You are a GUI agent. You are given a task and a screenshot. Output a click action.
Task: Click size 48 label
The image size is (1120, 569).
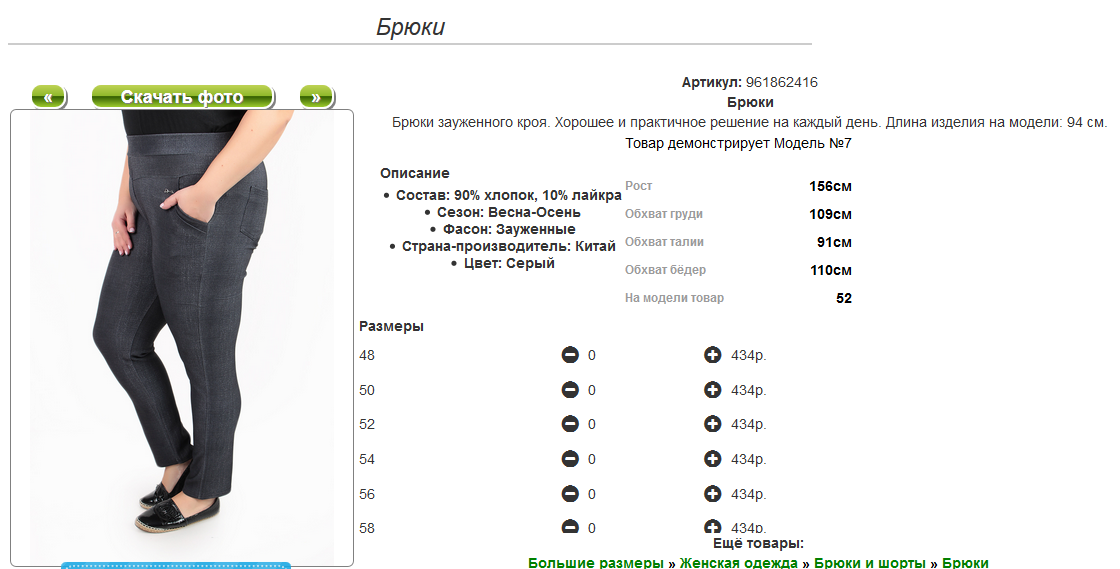(367, 356)
